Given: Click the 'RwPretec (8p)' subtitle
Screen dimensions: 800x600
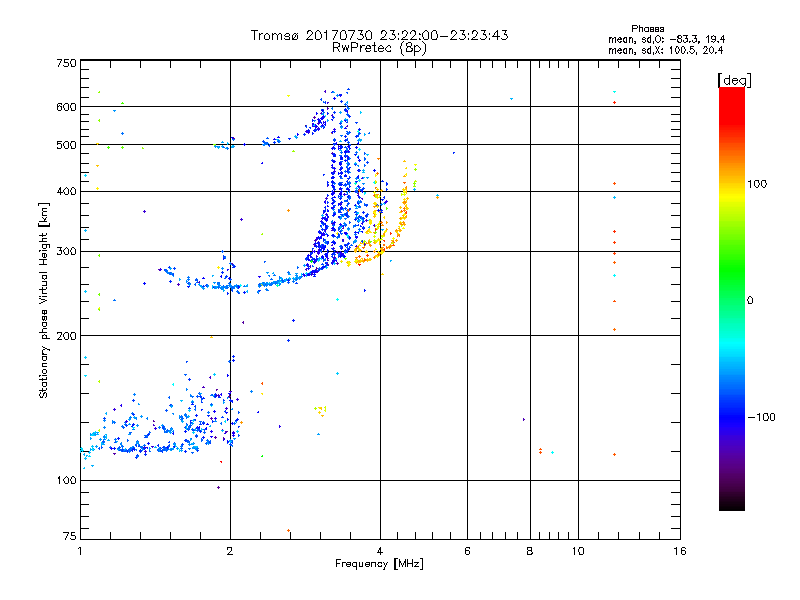Looking at the screenshot, I should 379,48.
